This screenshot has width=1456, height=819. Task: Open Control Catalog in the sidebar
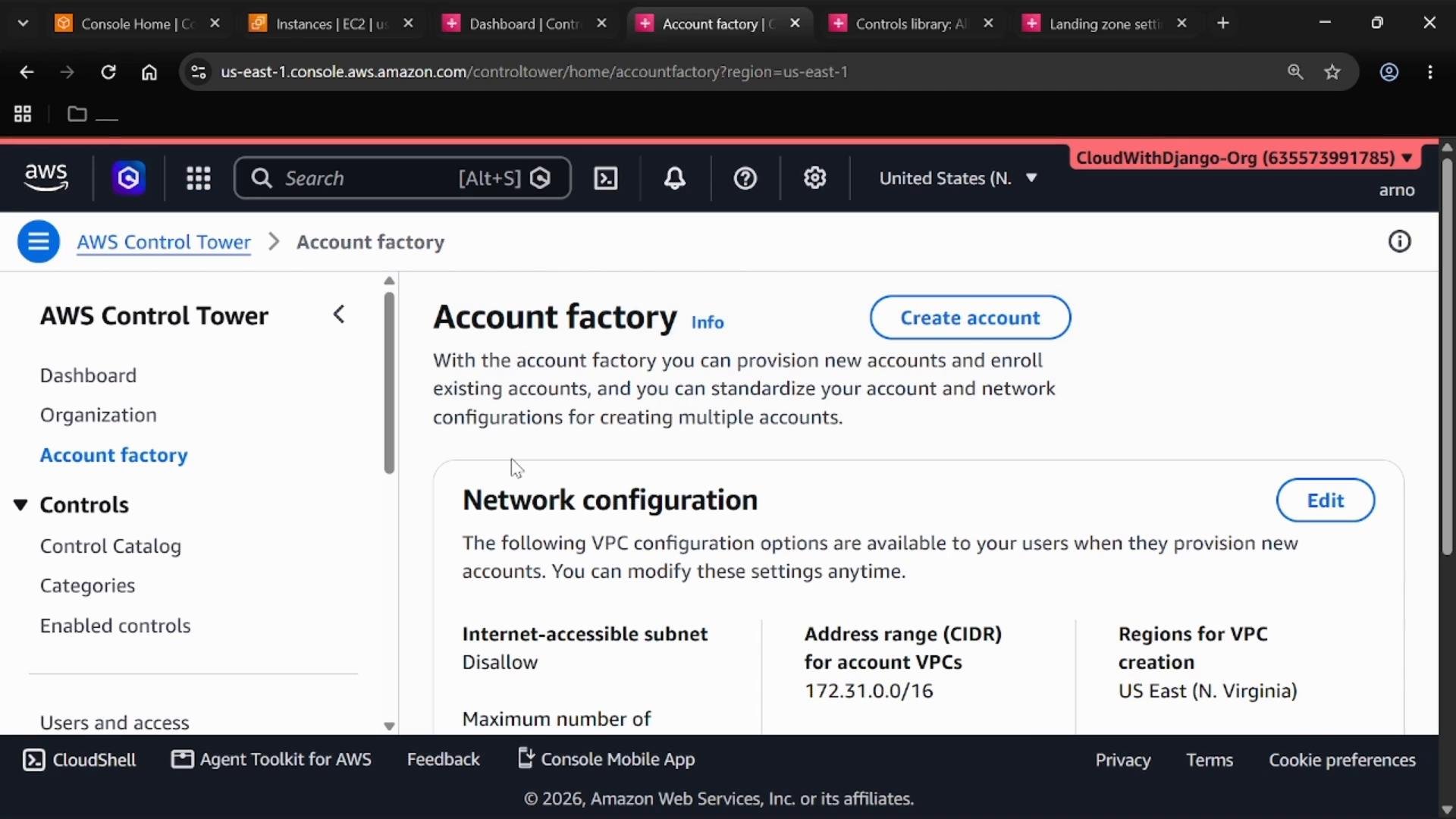tap(111, 546)
